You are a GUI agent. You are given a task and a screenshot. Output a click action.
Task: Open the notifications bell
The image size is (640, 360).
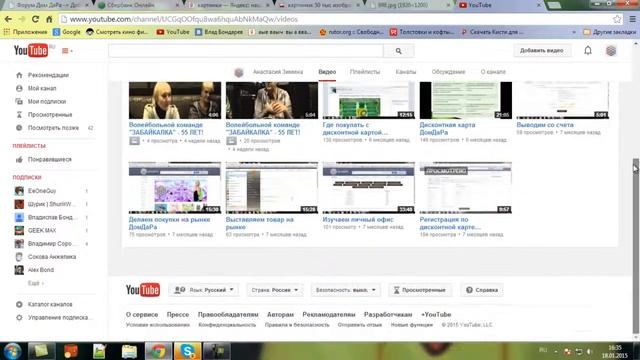click(588, 51)
